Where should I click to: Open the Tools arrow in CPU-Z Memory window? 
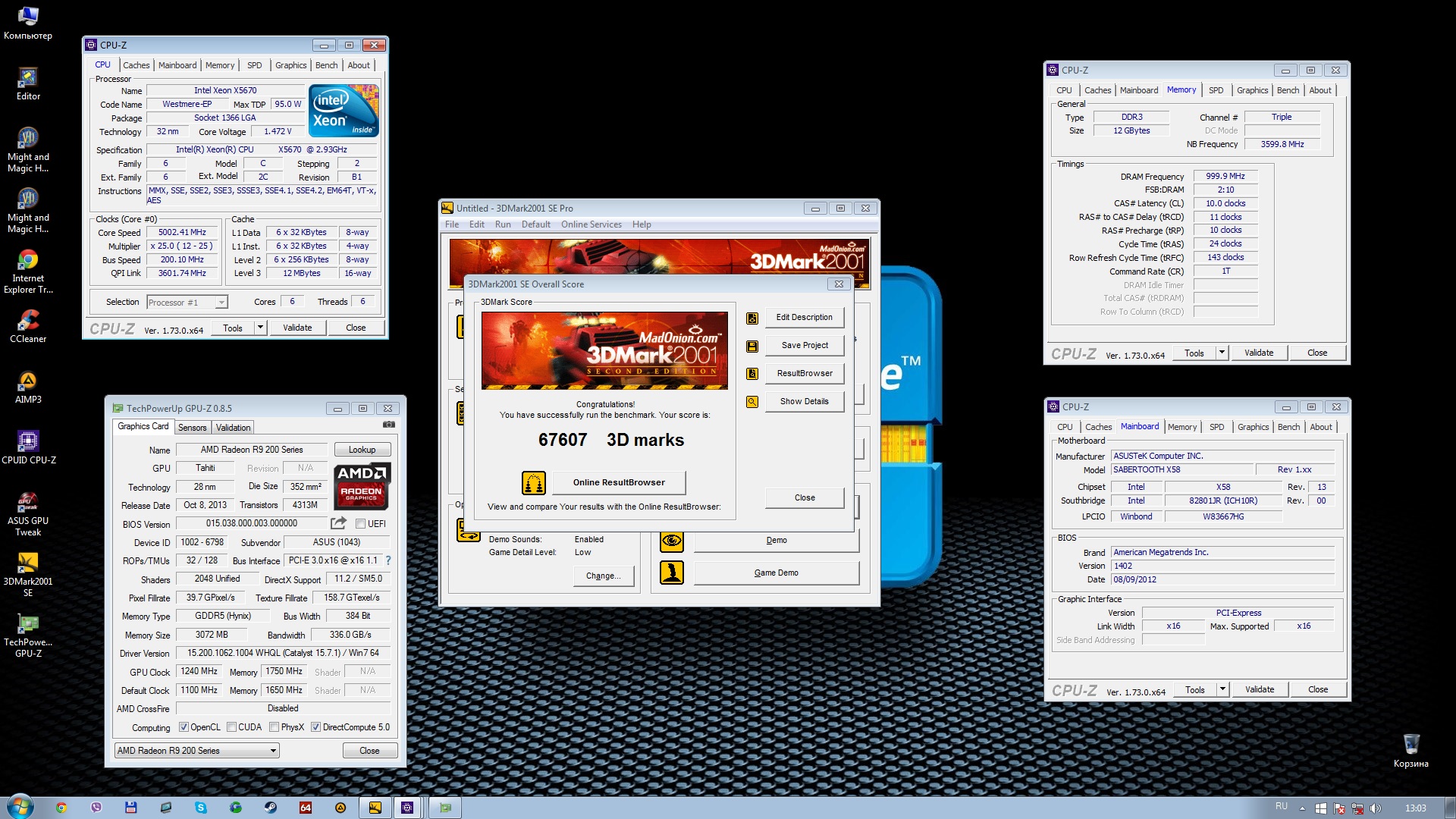(x=1222, y=353)
